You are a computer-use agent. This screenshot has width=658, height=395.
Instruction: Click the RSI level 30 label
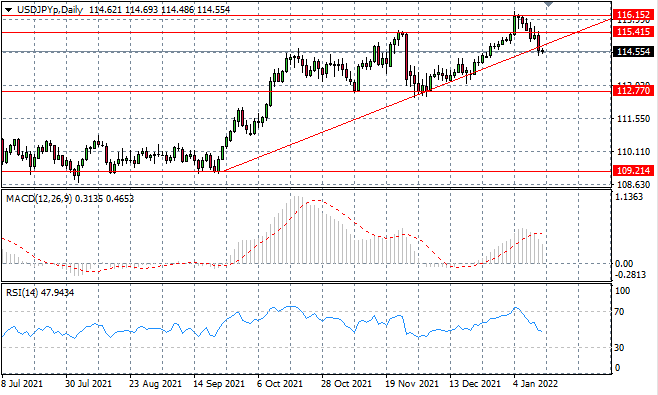(619, 348)
